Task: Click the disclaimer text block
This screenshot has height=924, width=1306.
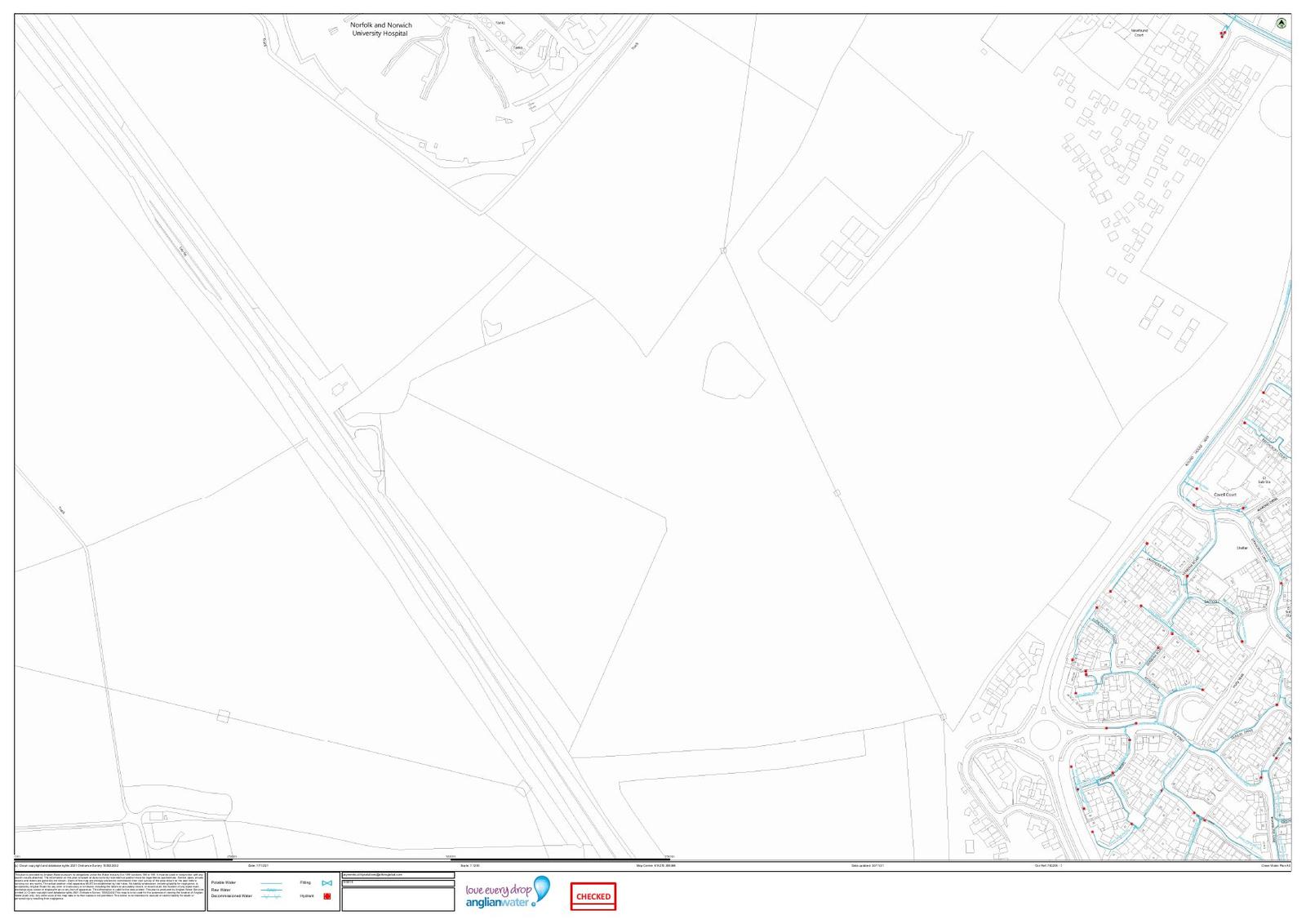Action: pyautogui.click(x=109, y=891)
